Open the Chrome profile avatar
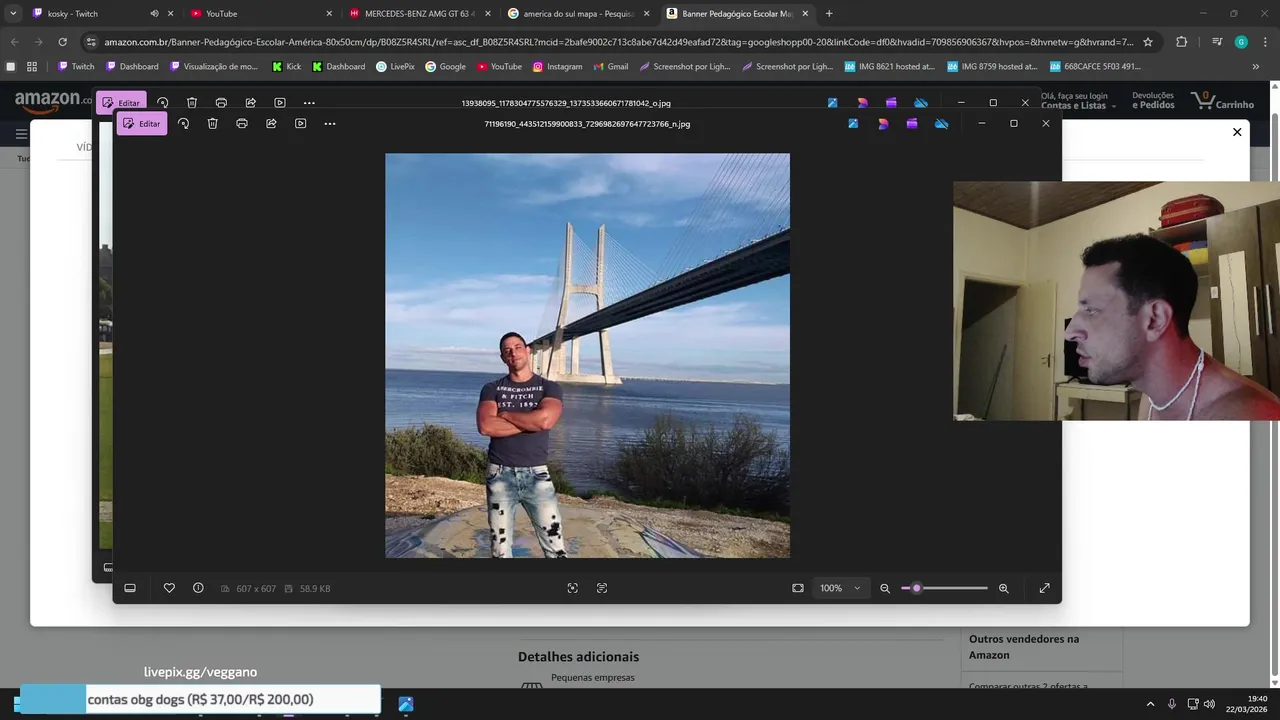This screenshot has height=720, width=1280. pos(1241,42)
